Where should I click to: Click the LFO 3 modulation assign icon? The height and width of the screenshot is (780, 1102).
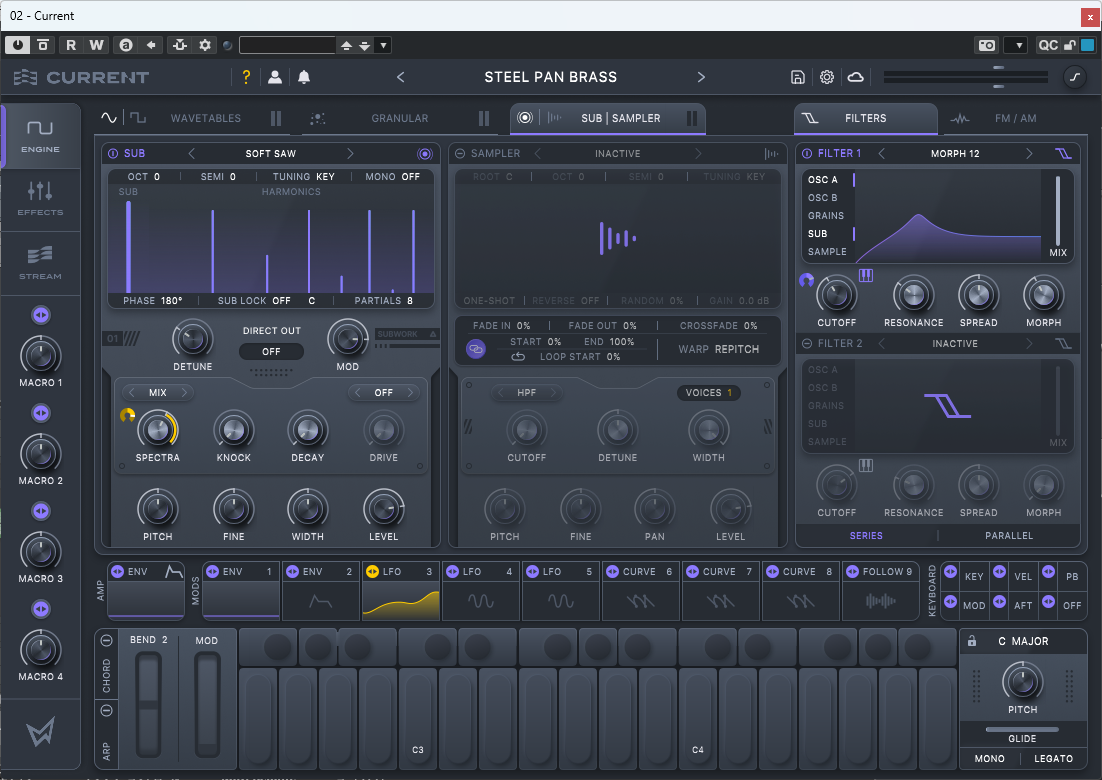(x=372, y=572)
